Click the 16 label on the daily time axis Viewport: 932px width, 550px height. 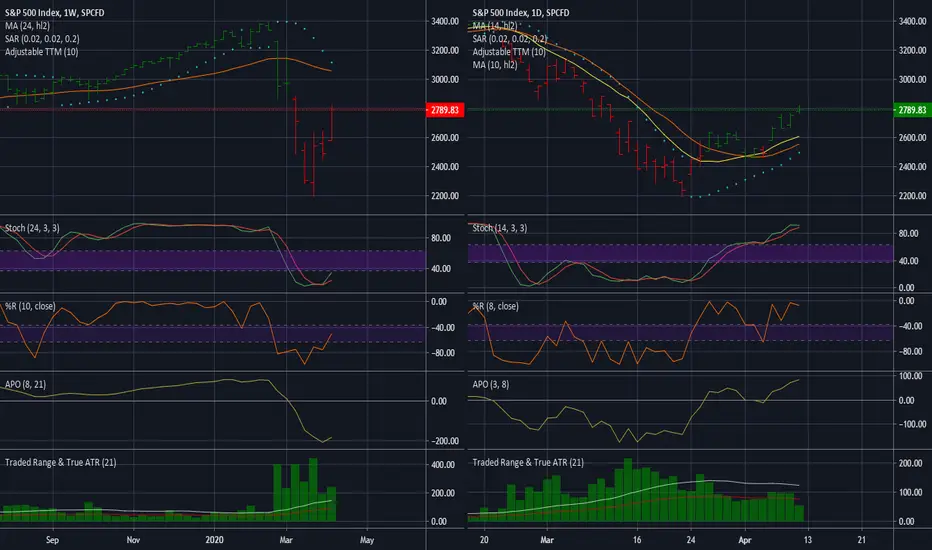pos(637,540)
